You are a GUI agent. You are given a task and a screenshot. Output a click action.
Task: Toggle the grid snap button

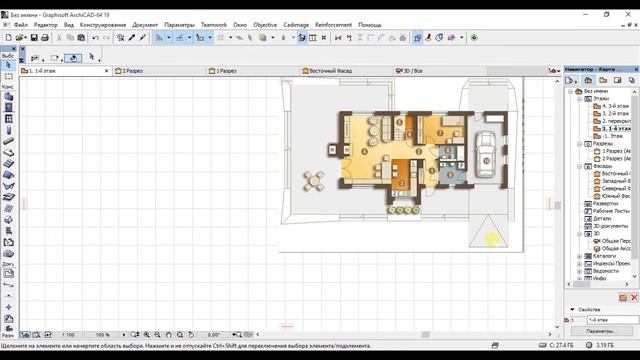pyautogui.click(x=220, y=38)
